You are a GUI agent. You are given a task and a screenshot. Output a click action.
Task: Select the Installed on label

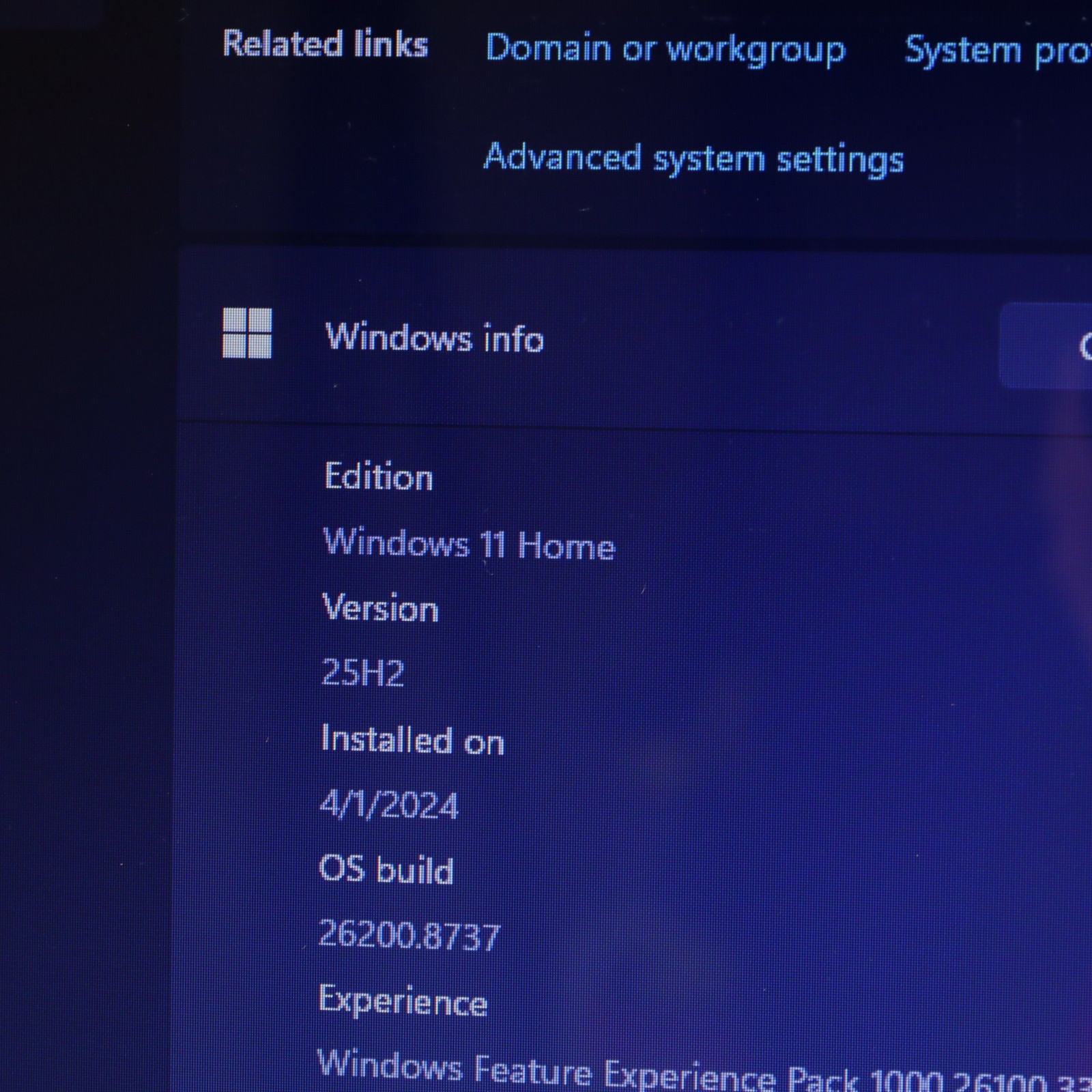tap(412, 740)
